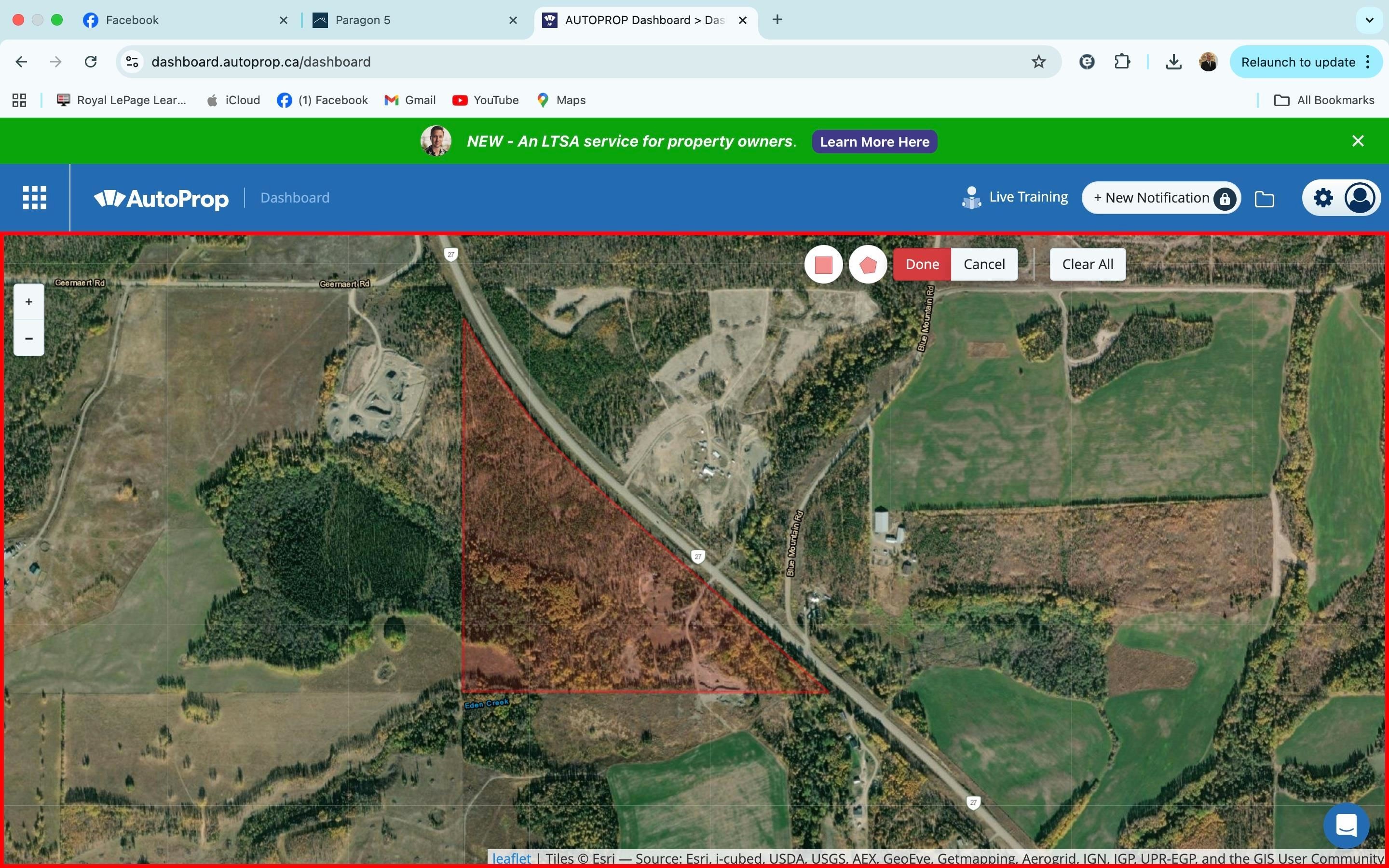
Task: Open settings gear in AutoProp header
Action: (x=1323, y=198)
